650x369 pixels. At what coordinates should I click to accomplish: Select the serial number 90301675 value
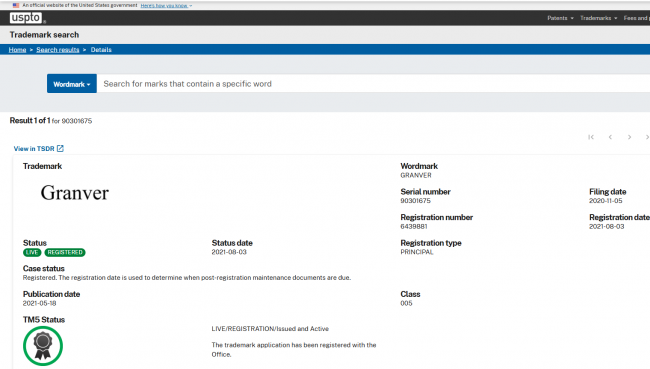(415, 201)
